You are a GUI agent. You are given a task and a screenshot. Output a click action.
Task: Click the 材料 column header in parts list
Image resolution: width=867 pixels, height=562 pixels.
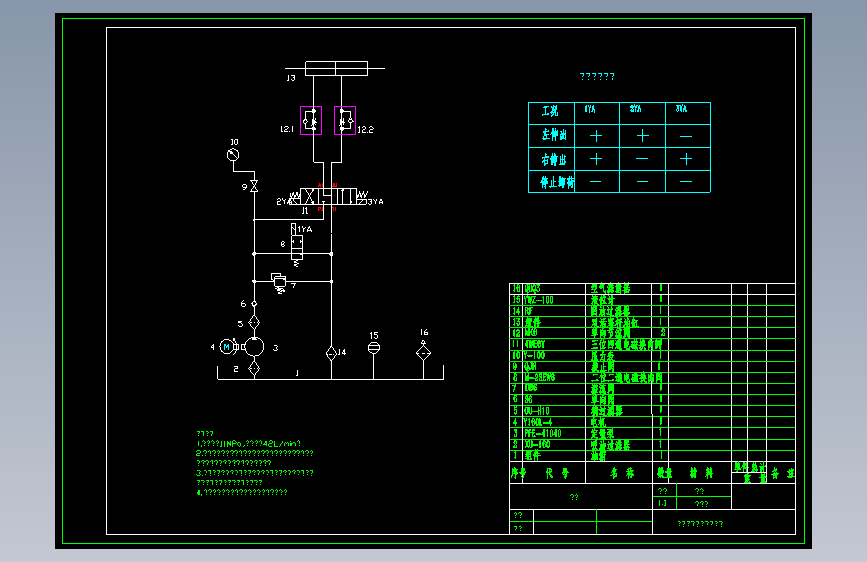pos(701,473)
